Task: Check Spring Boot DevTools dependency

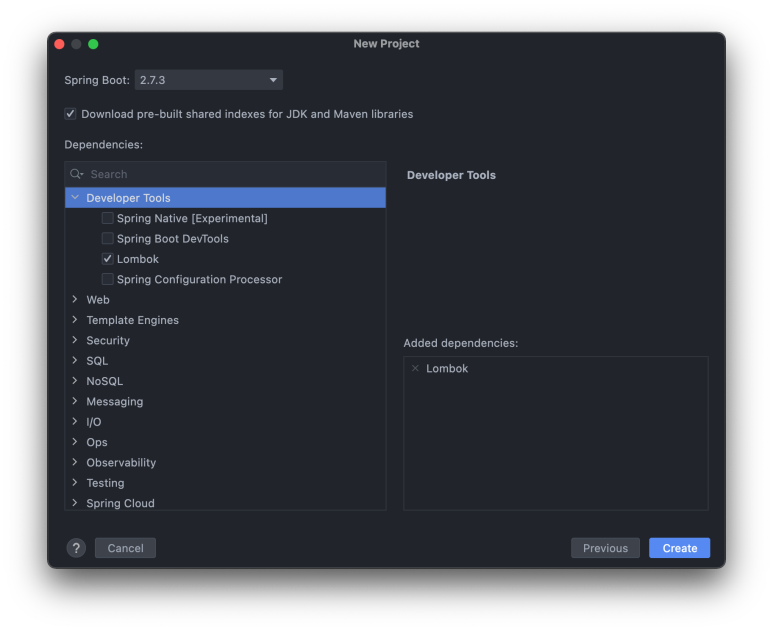Action: [107, 239]
